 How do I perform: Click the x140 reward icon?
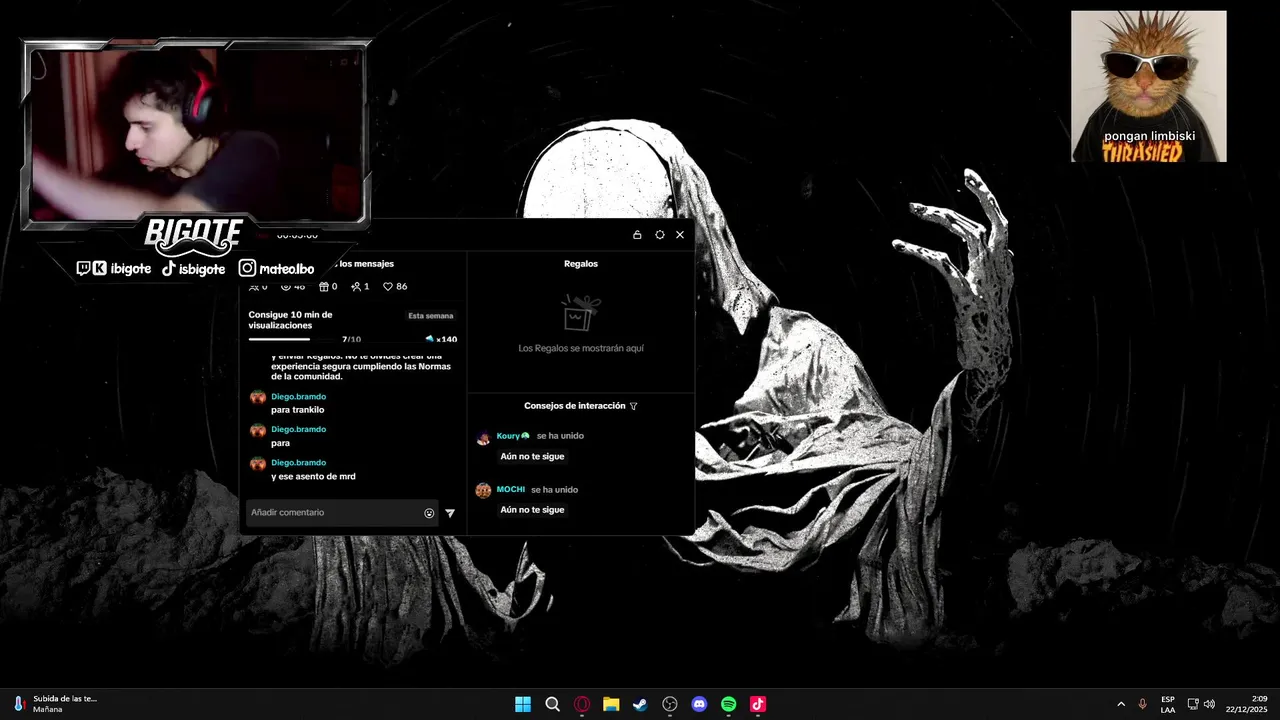tap(441, 339)
